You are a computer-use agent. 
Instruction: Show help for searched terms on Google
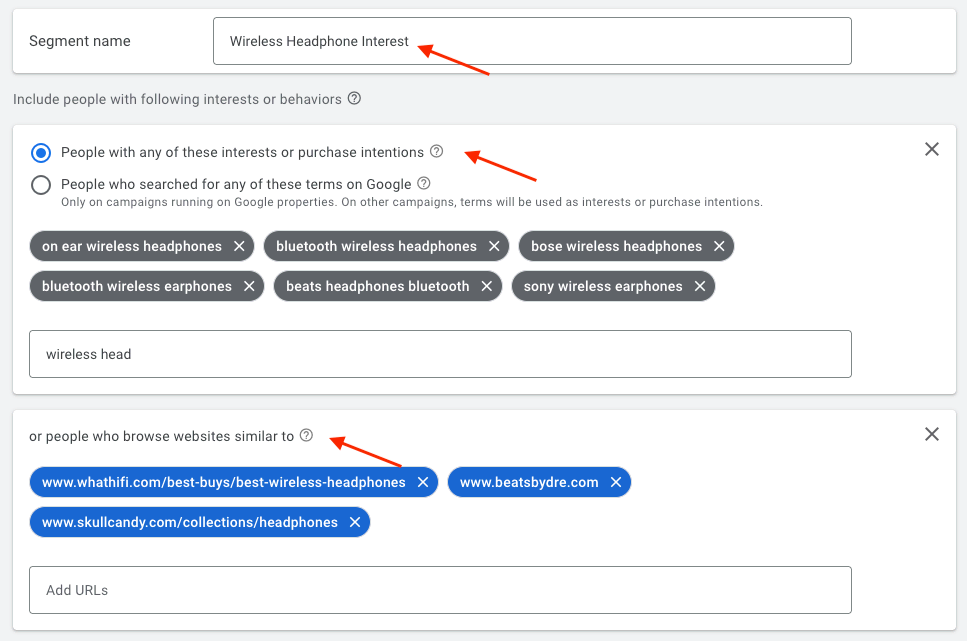point(424,184)
